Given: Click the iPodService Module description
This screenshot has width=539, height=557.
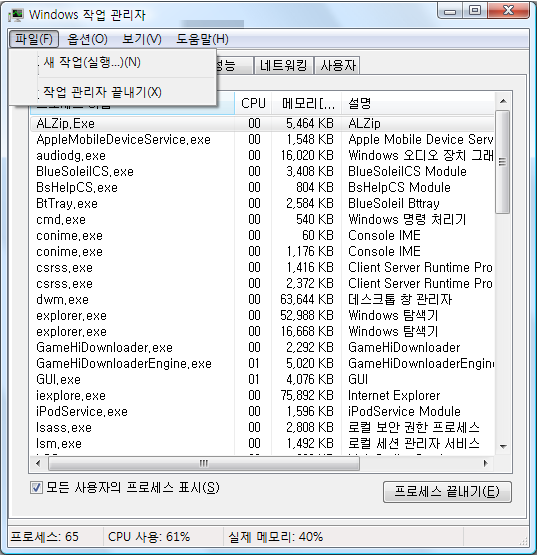Looking at the screenshot, I should pos(404,411).
